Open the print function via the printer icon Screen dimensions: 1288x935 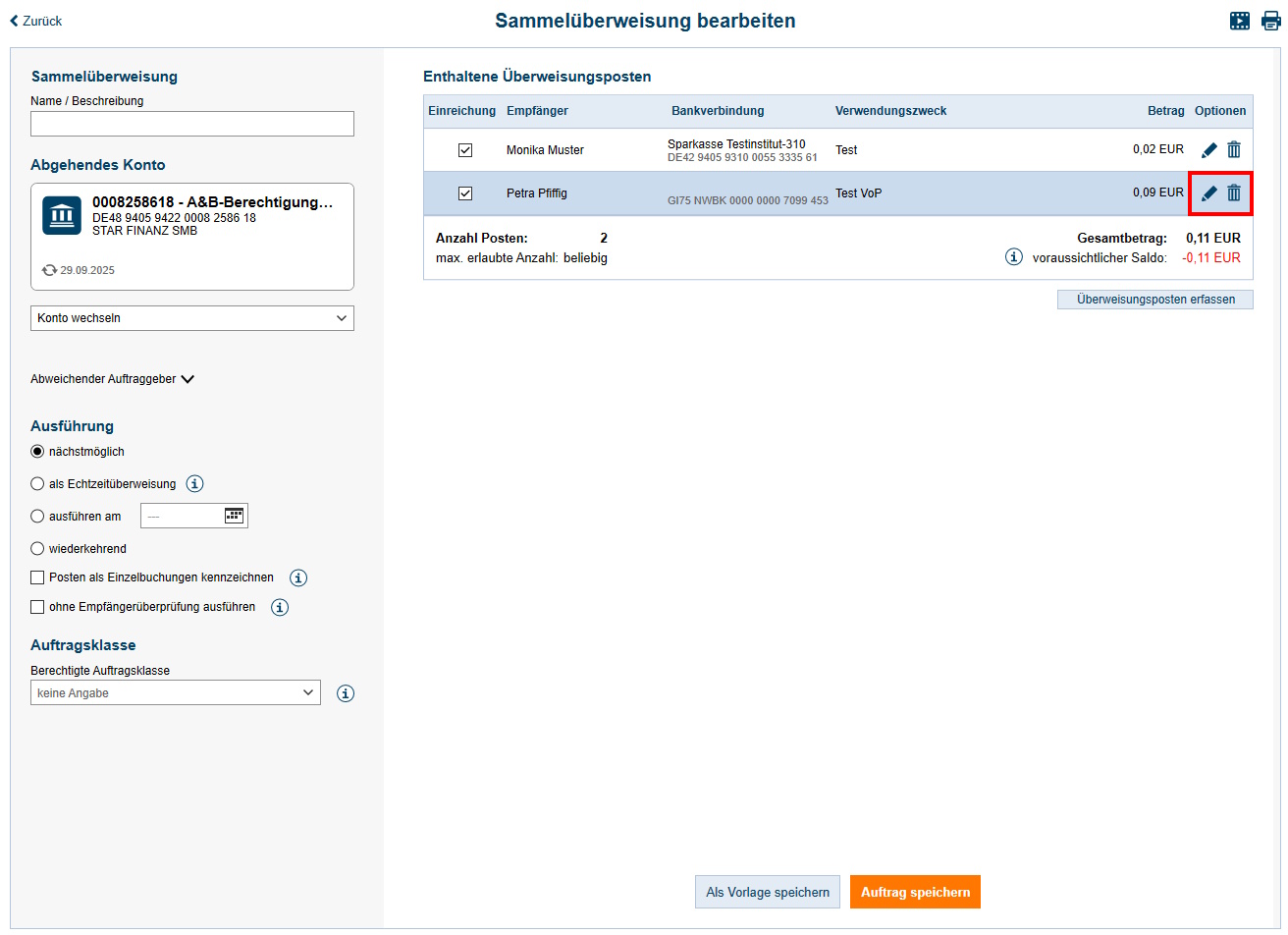click(1270, 20)
